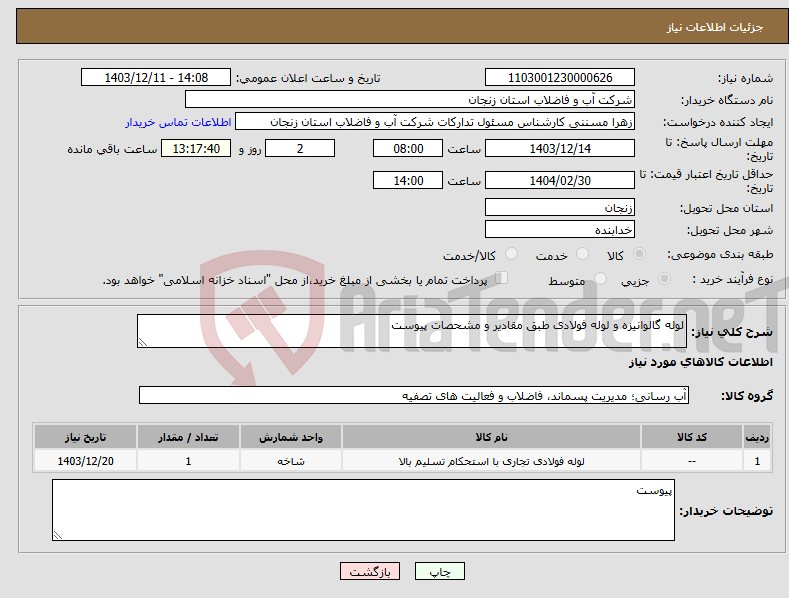Click the general description text area
The image size is (789, 598).
[x=412, y=331]
